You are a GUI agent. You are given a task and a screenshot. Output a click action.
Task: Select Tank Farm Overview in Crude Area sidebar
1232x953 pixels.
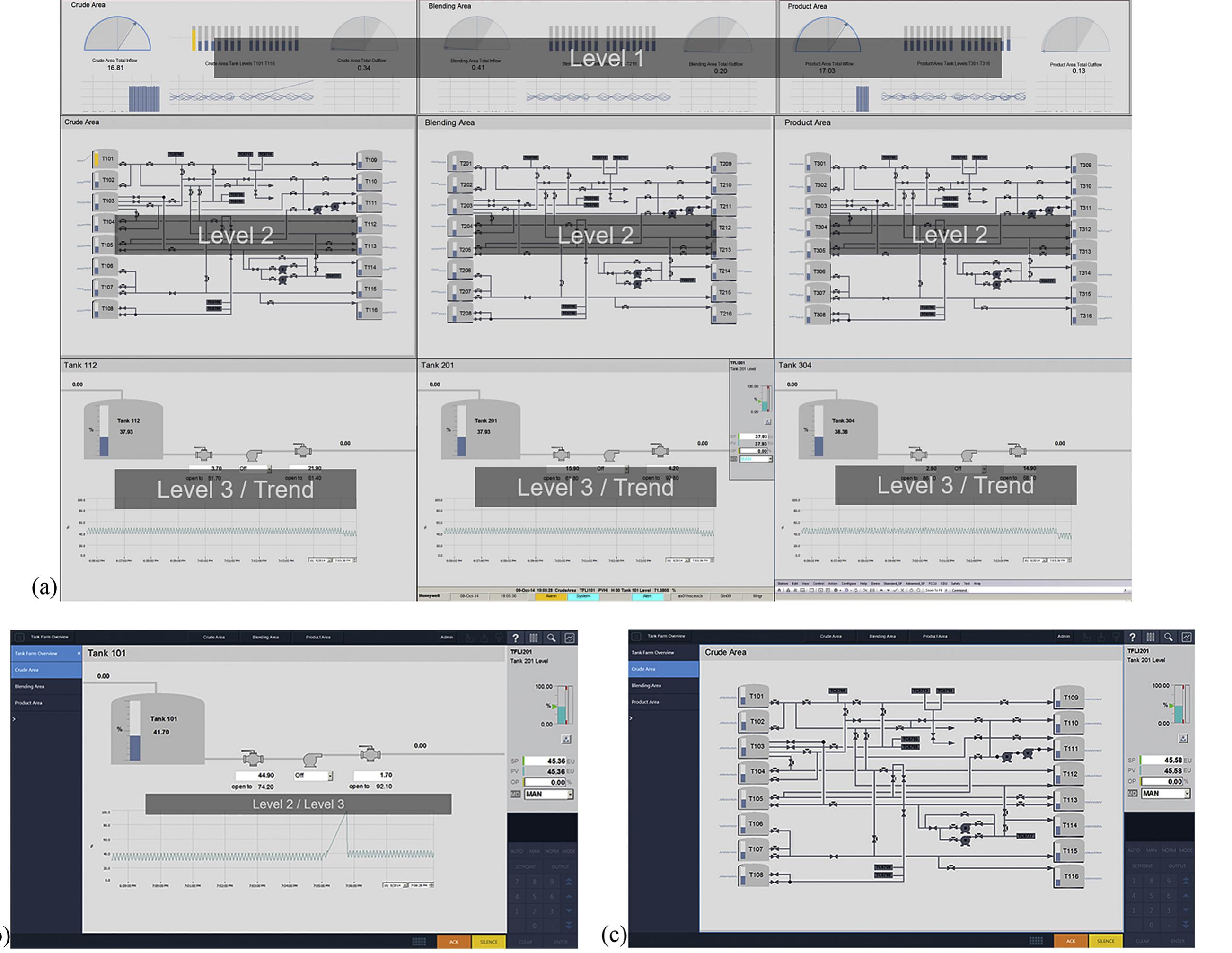[x=663, y=653]
